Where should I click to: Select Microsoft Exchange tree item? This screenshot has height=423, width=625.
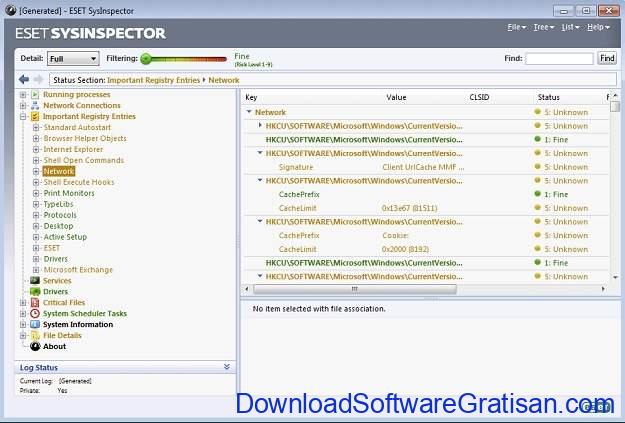coord(78,270)
